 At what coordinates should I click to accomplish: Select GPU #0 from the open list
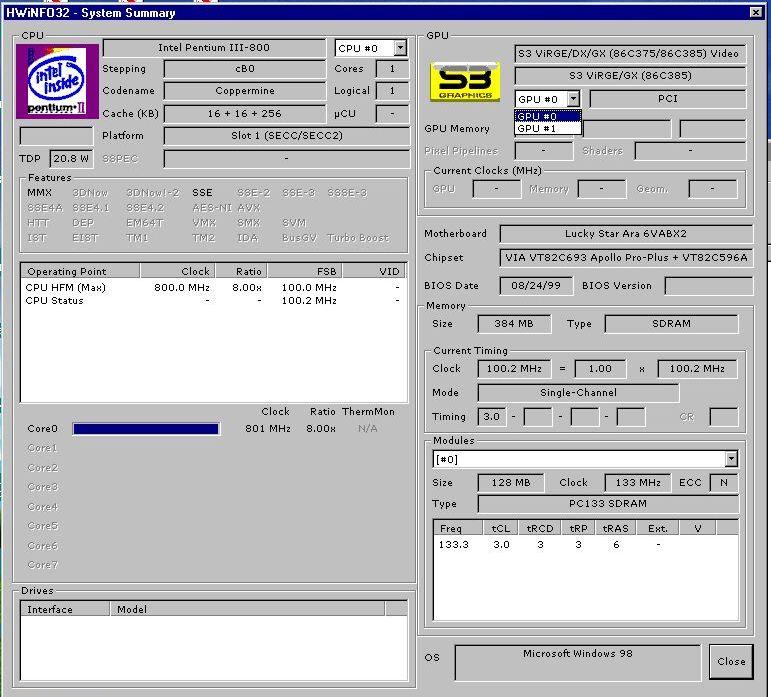pyautogui.click(x=548, y=116)
